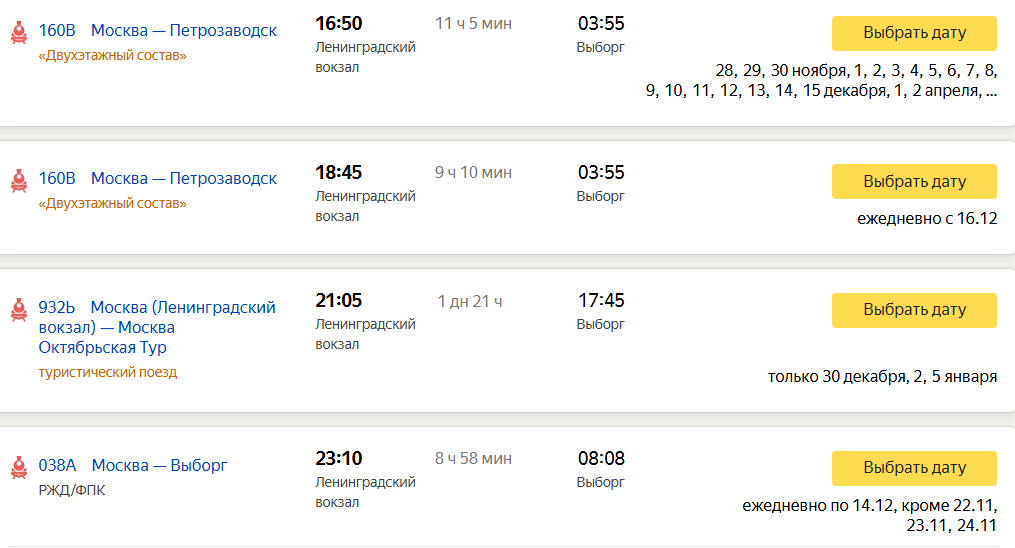This screenshot has width=1015, height=548.
Task: Click train icon beside 18:45 departure 160В
Action: (x=19, y=181)
